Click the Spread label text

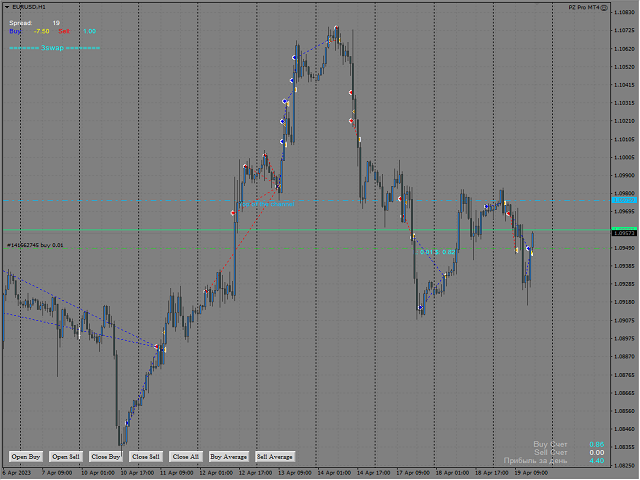click(20, 23)
